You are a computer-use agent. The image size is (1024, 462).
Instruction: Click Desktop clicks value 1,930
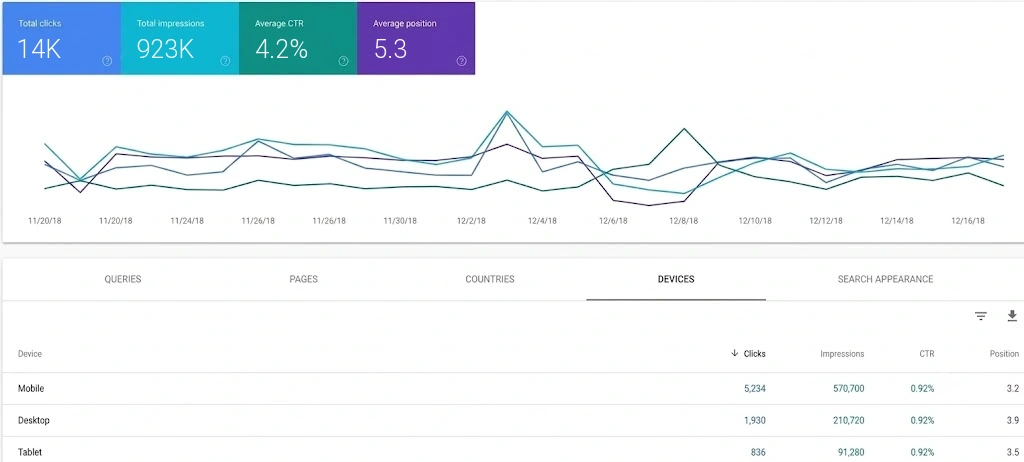pyautogui.click(x=755, y=420)
